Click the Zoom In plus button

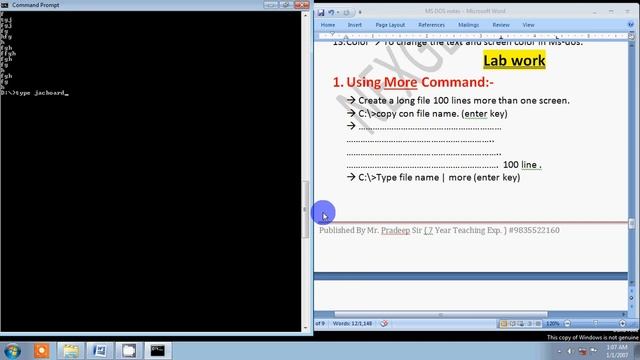click(x=622, y=324)
